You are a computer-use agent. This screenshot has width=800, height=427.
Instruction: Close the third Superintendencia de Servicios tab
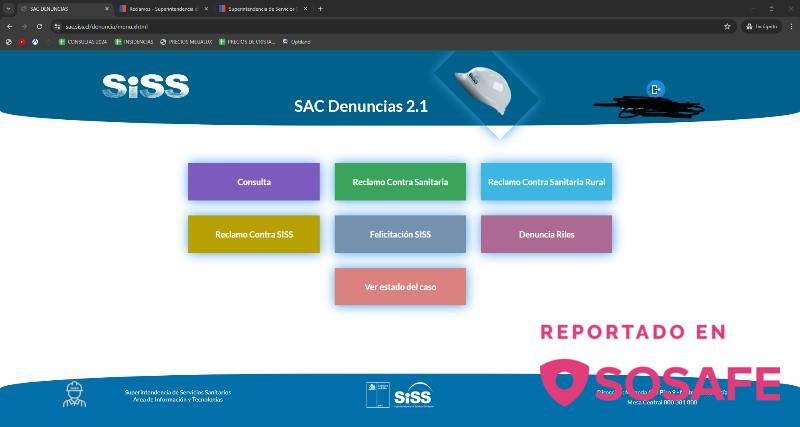(305, 9)
